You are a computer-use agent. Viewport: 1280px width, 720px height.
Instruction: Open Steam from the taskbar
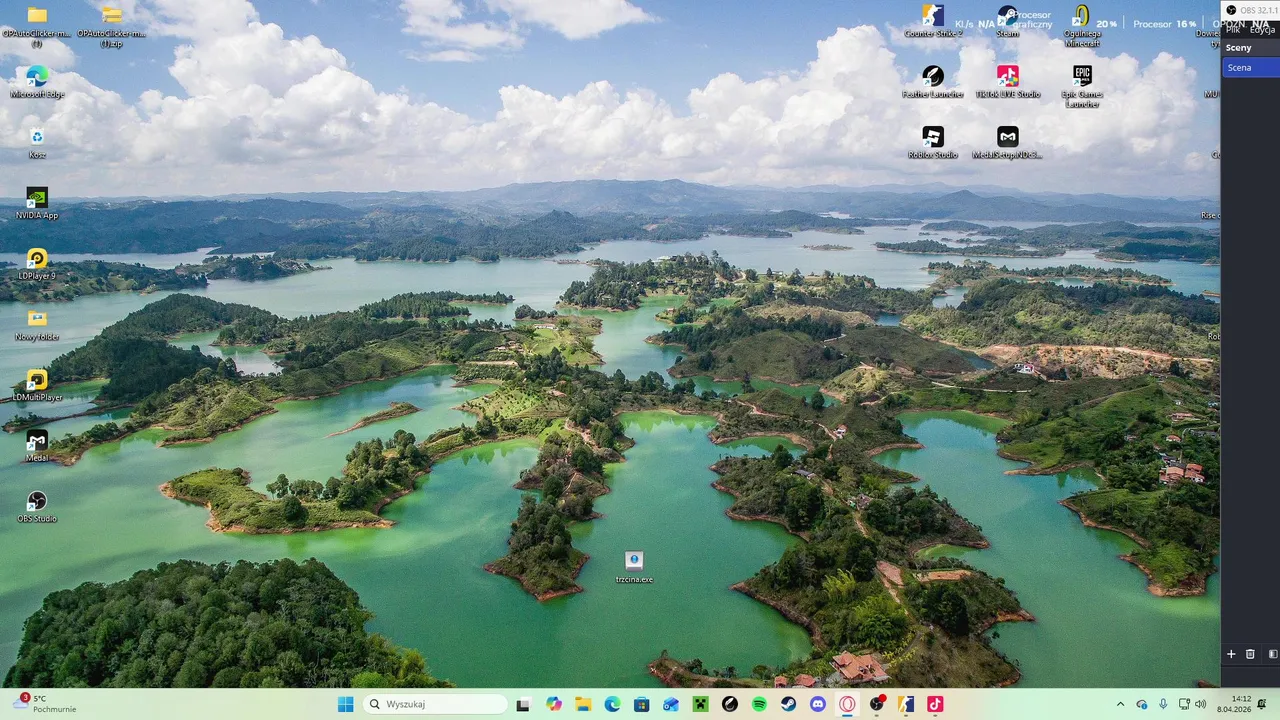pyautogui.click(x=788, y=704)
